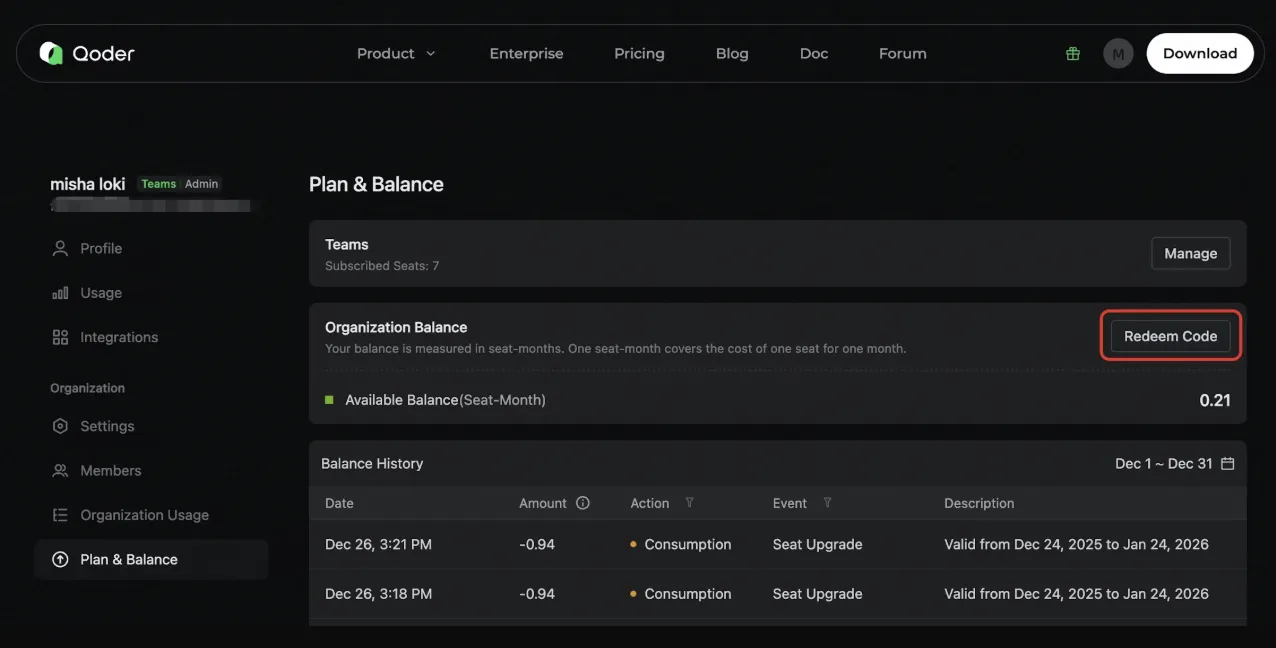Click the Dec 26, 3:21 PM date cell
1276x648 pixels.
pyautogui.click(x=378, y=544)
